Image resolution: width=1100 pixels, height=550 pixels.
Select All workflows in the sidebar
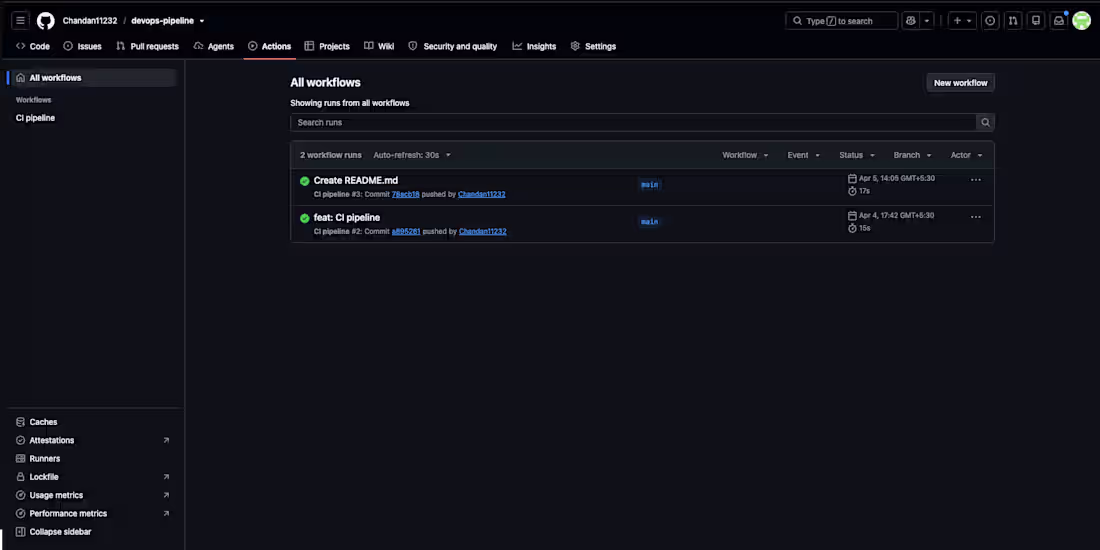click(93, 78)
